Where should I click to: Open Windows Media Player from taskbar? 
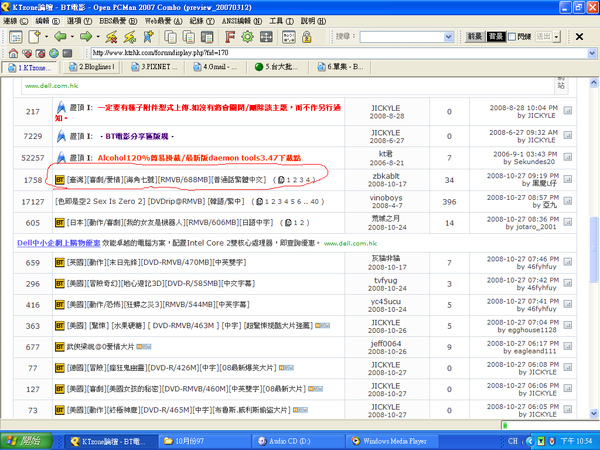point(391,440)
